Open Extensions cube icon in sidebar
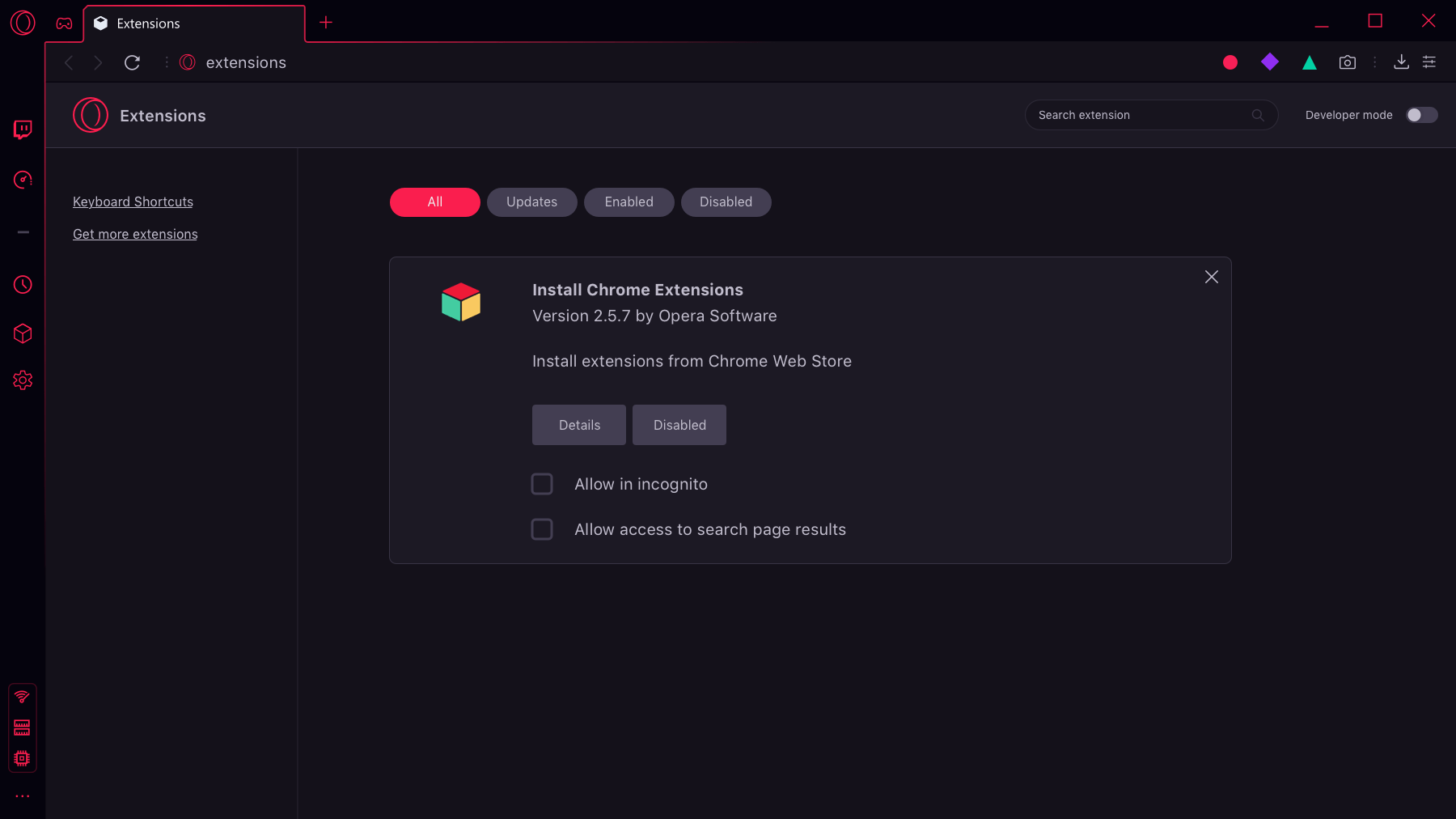 pos(23,333)
